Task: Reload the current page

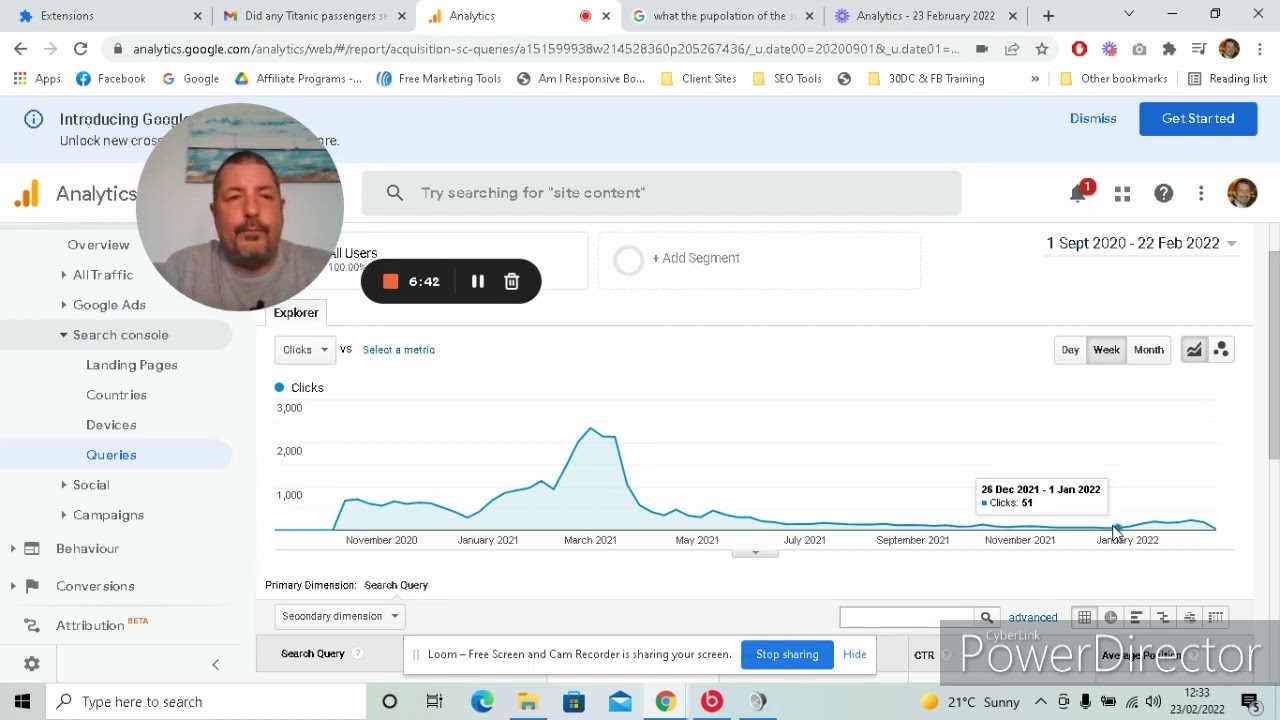Action: click(x=81, y=49)
